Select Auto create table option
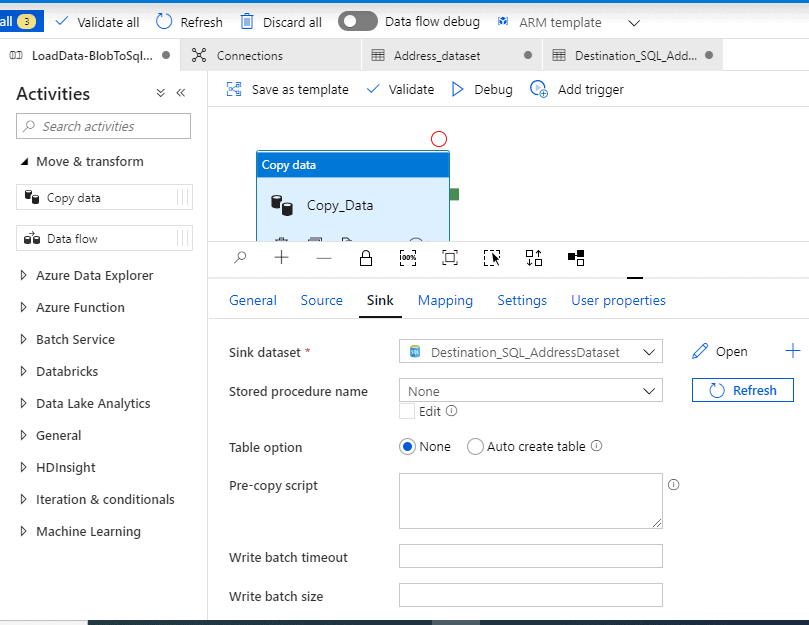 tap(476, 447)
